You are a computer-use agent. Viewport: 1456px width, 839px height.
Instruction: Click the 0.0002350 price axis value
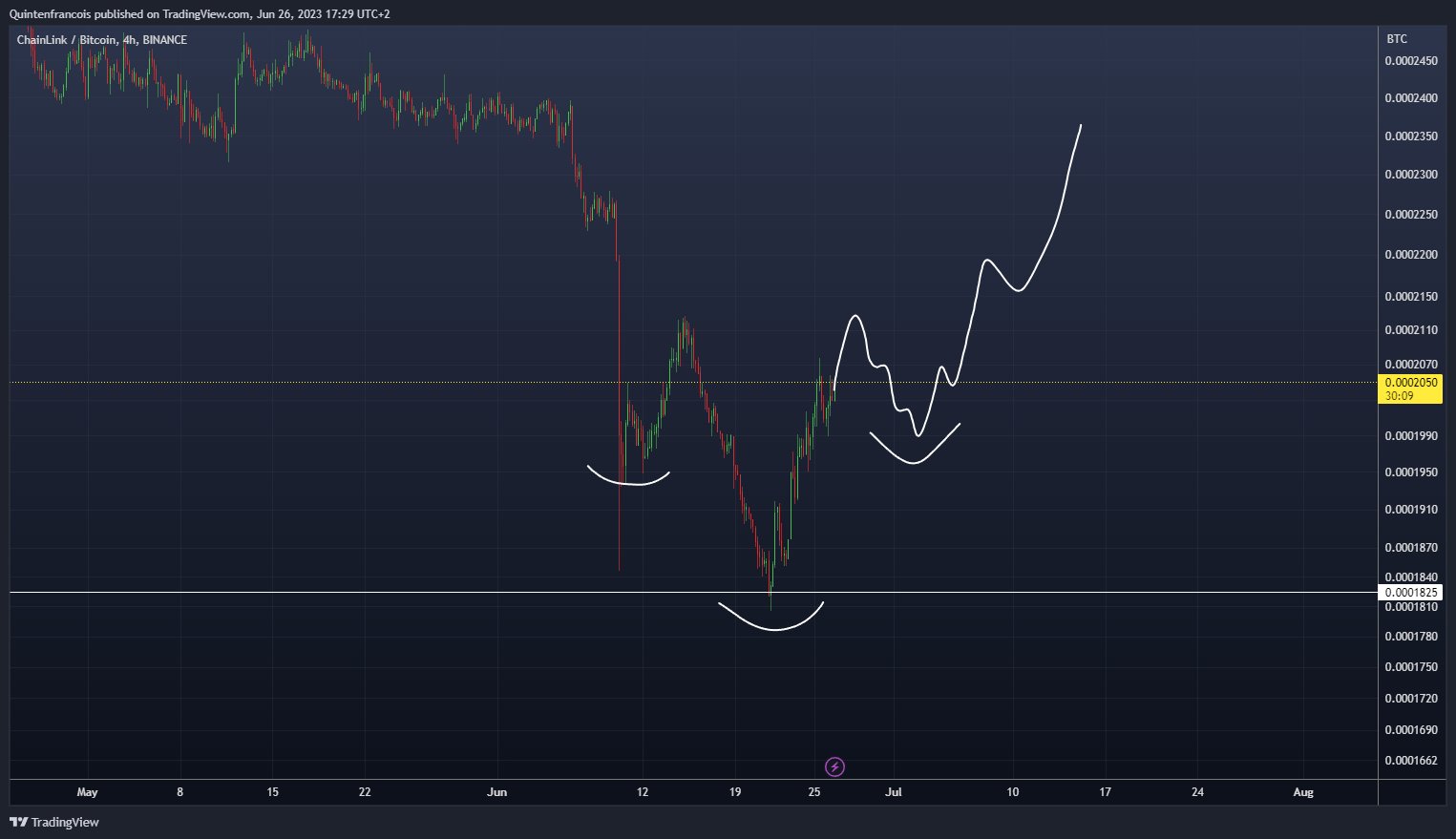click(1411, 136)
